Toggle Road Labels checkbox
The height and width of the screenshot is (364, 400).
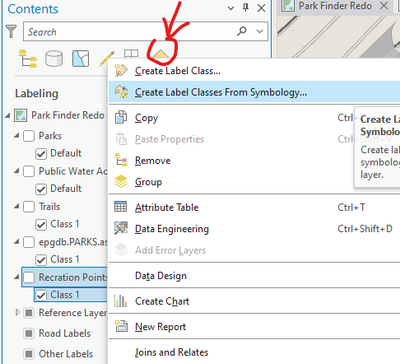(x=29, y=334)
